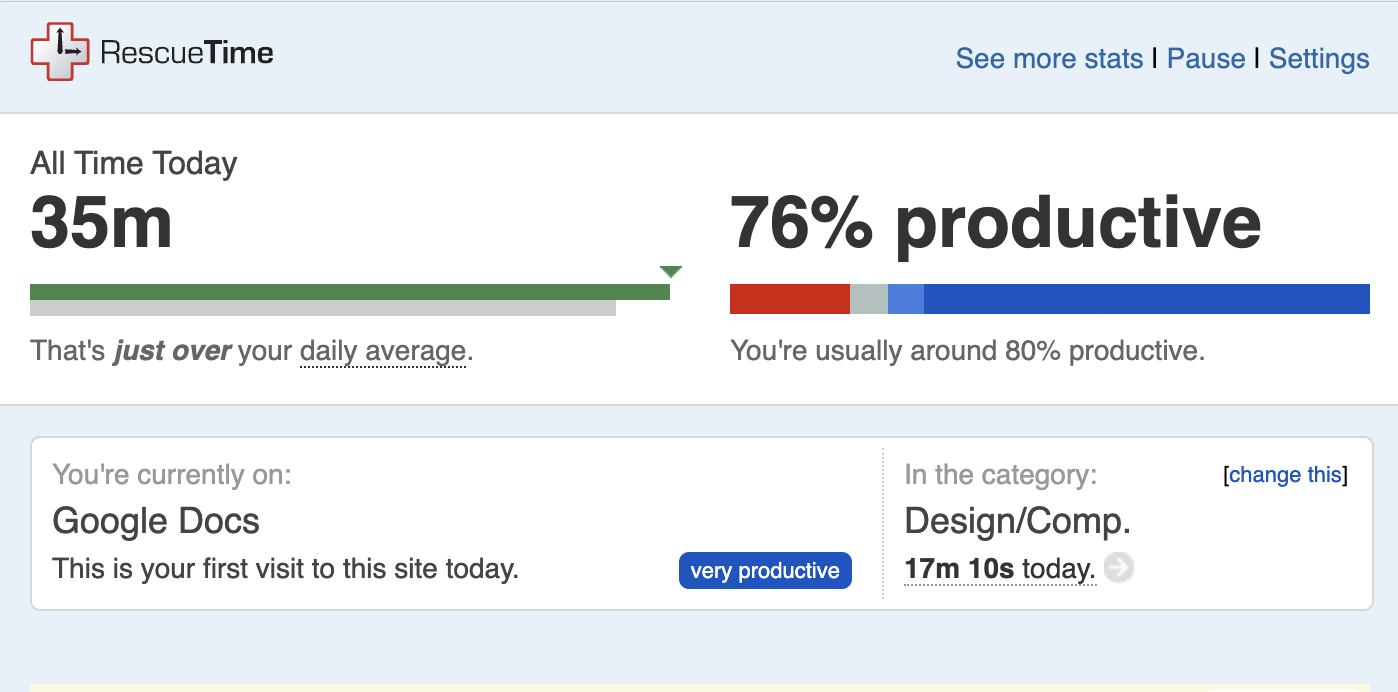Click the gray daily average bar

323,308
